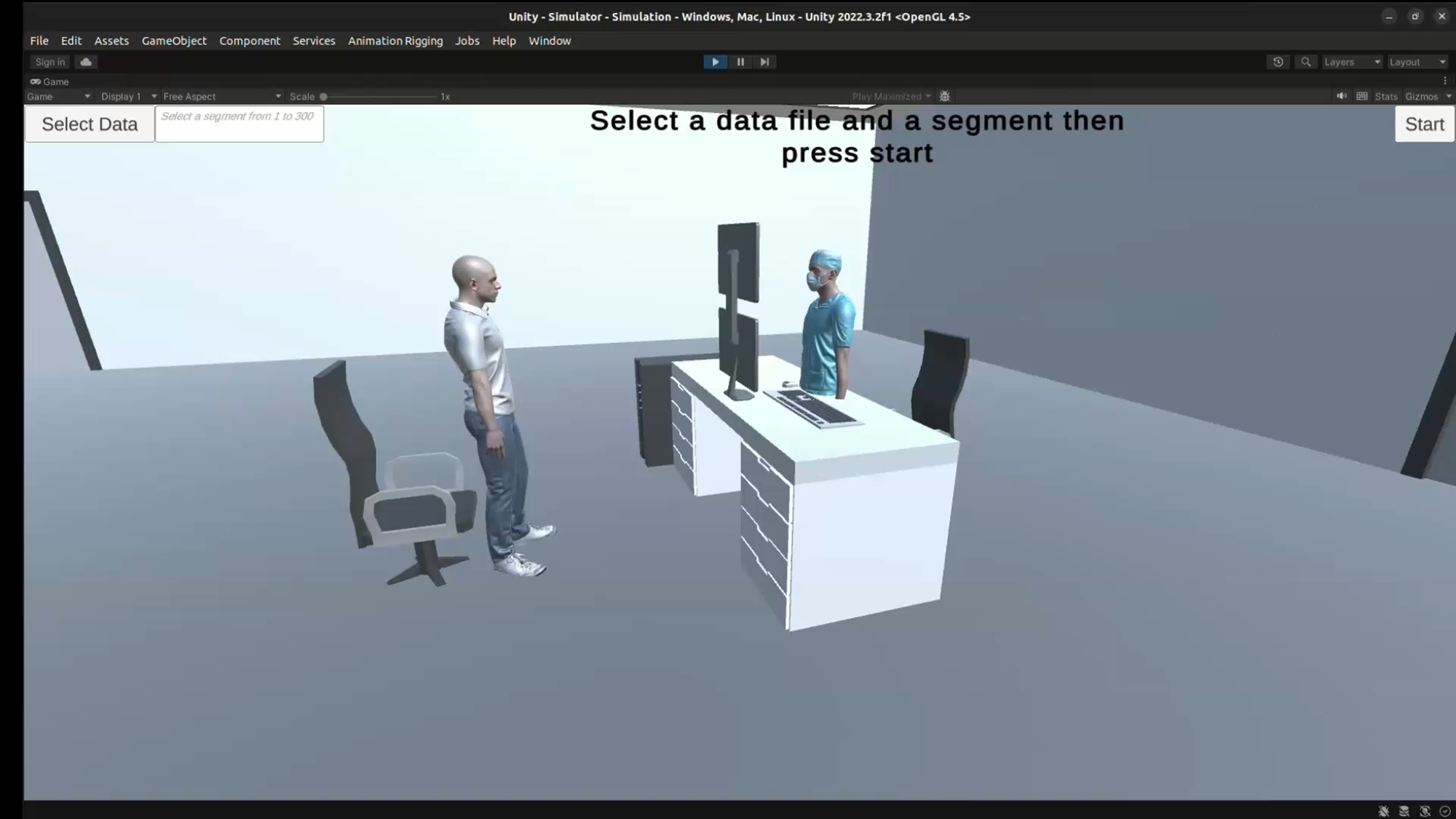Click the Pause button
The width and height of the screenshot is (1456, 819).
pyautogui.click(x=740, y=61)
